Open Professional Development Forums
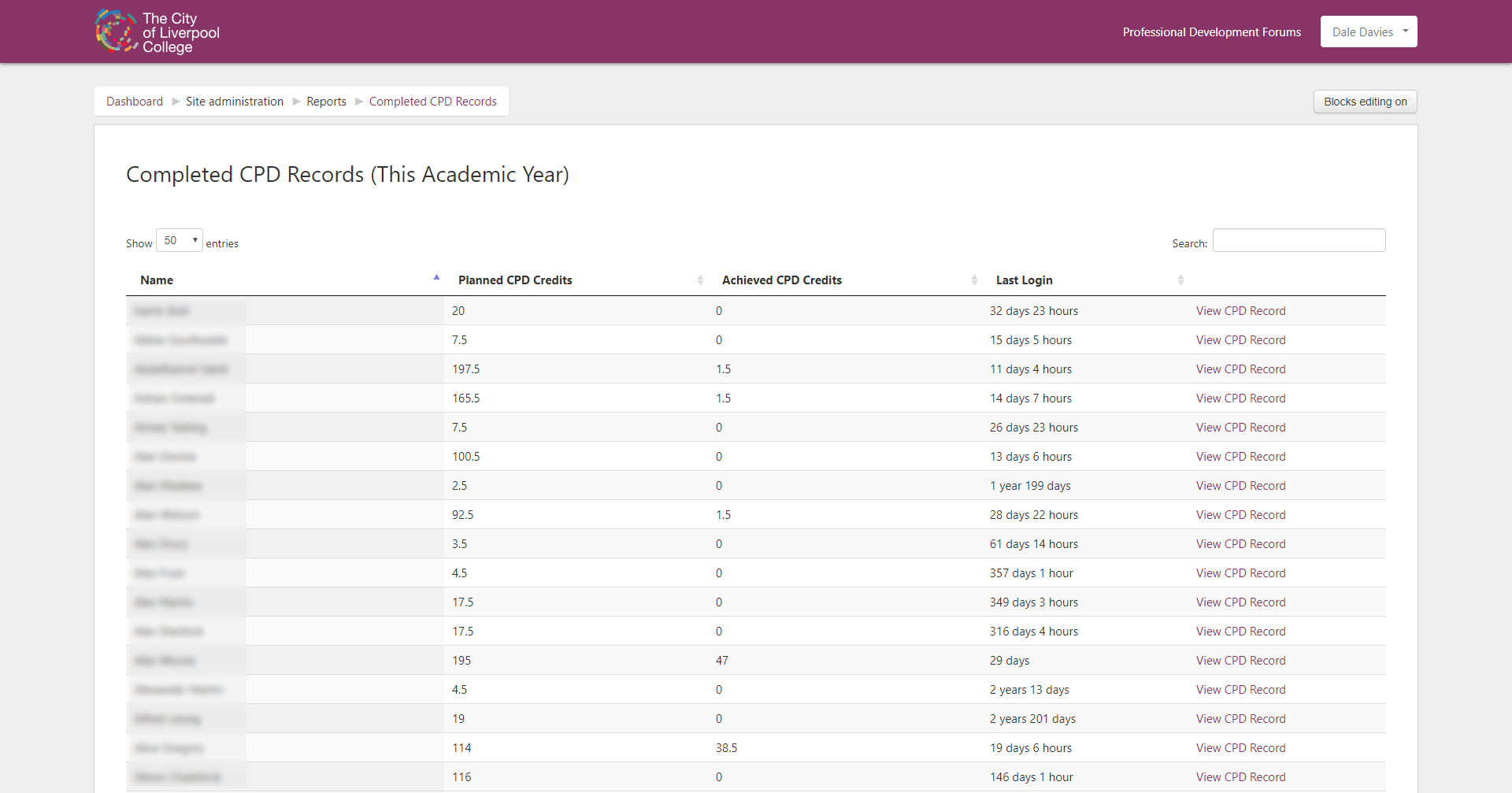The image size is (1512, 793). point(1211,32)
